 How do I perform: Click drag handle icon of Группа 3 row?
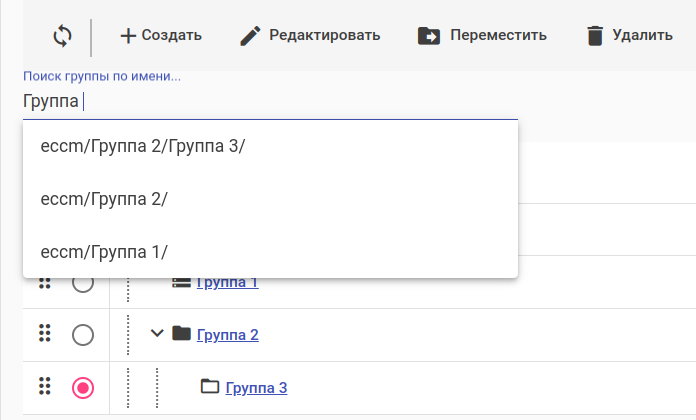point(44,387)
